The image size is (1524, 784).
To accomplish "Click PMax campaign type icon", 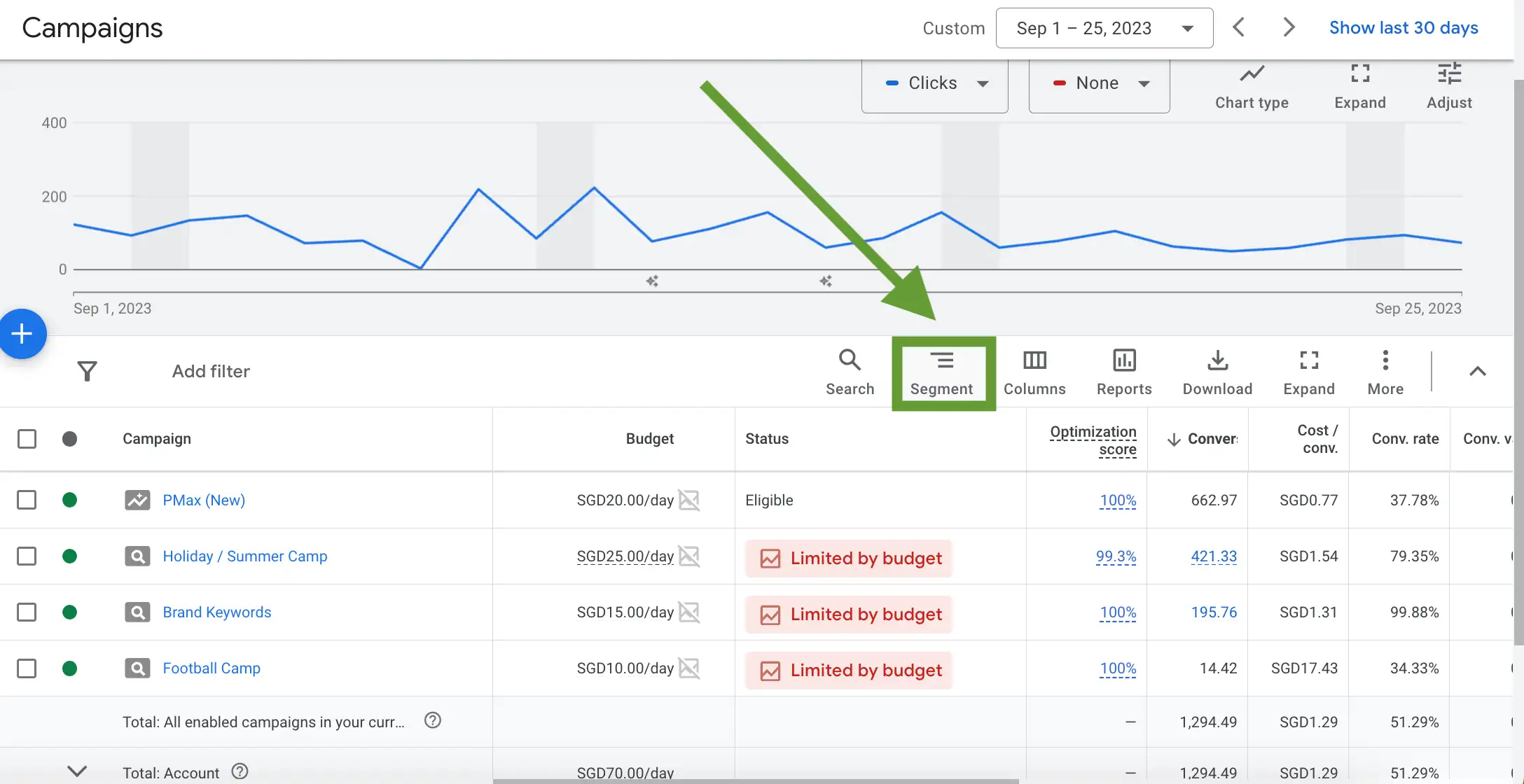I will [x=137, y=500].
